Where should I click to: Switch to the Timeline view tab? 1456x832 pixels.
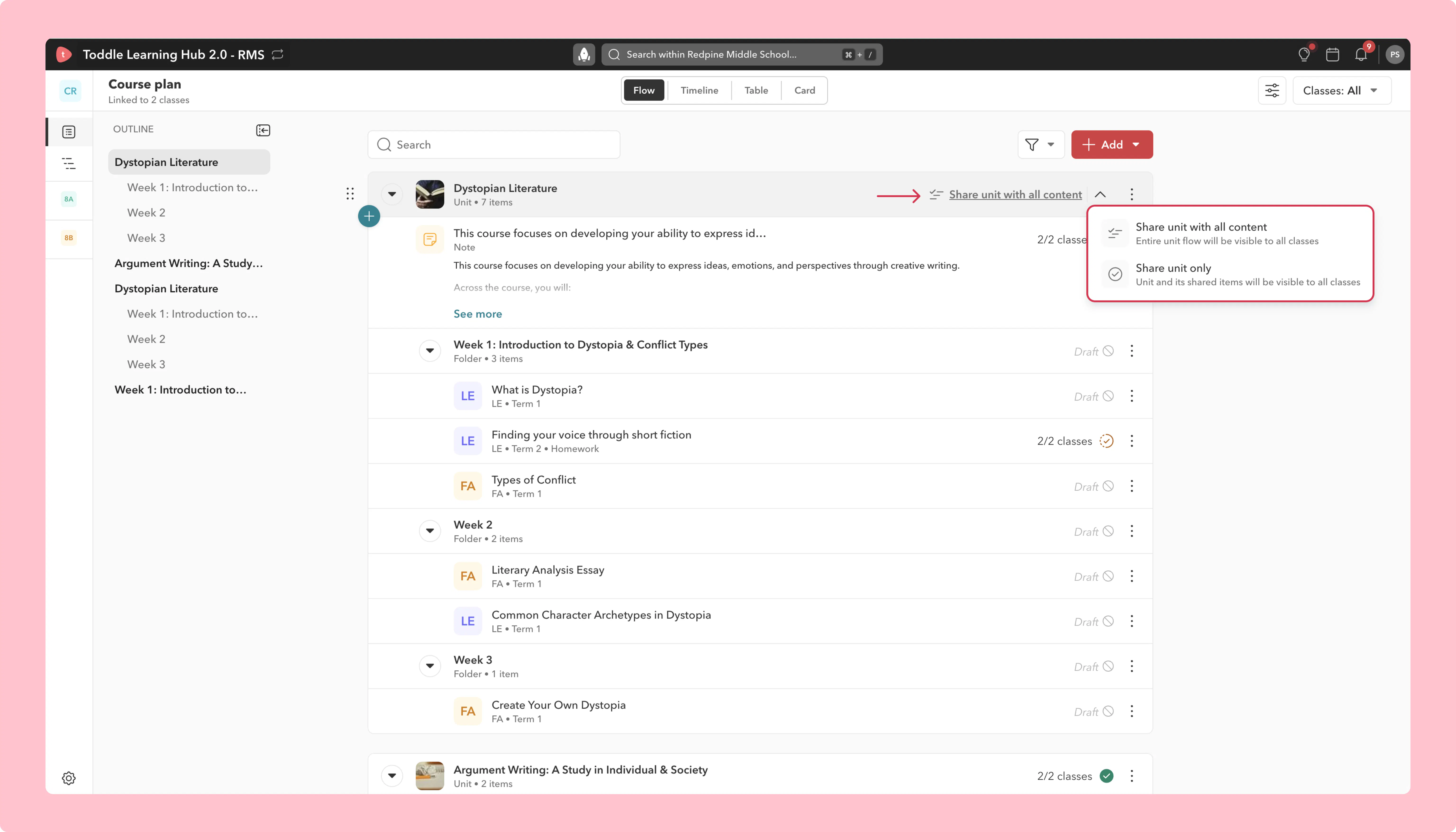click(x=699, y=90)
